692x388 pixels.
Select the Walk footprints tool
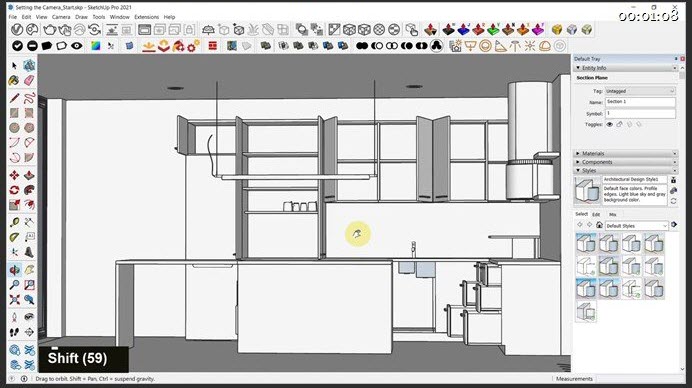tap(14, 332)
